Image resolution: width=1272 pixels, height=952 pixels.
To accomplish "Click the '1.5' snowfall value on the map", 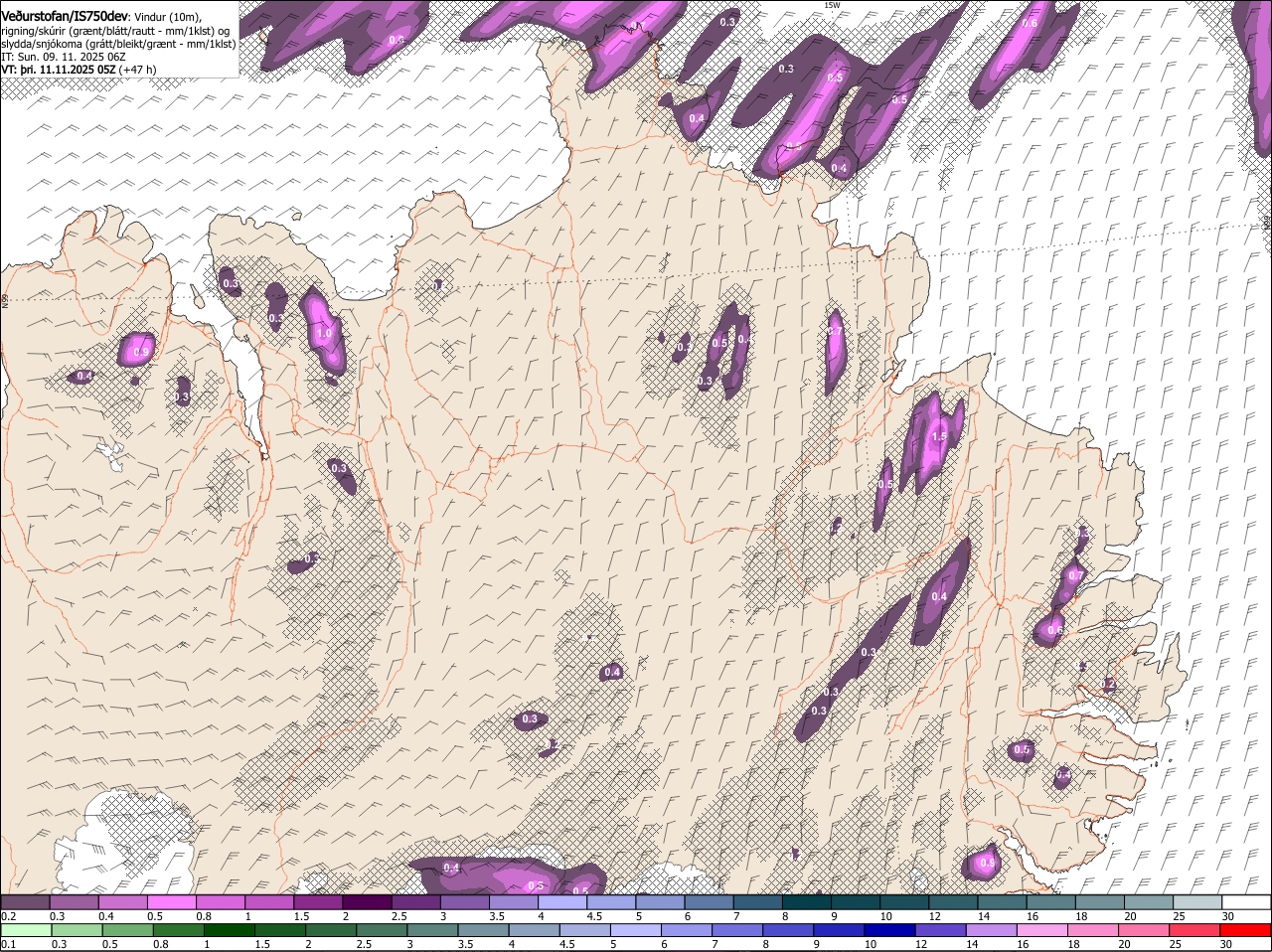I will pos(938,437).
